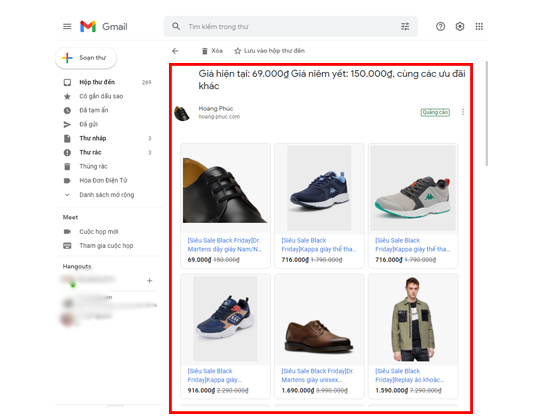560x420 pixels.
Task: Click the spam icon beside Thư rác
Action: click(67, 152)
